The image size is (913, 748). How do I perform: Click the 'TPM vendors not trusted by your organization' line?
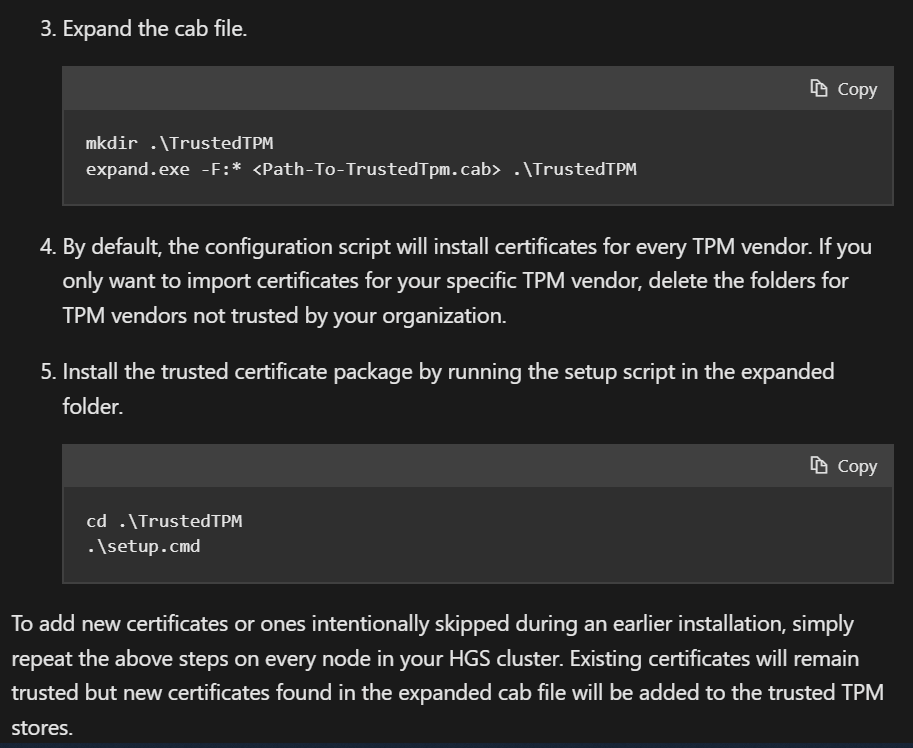tap(285, 316)
